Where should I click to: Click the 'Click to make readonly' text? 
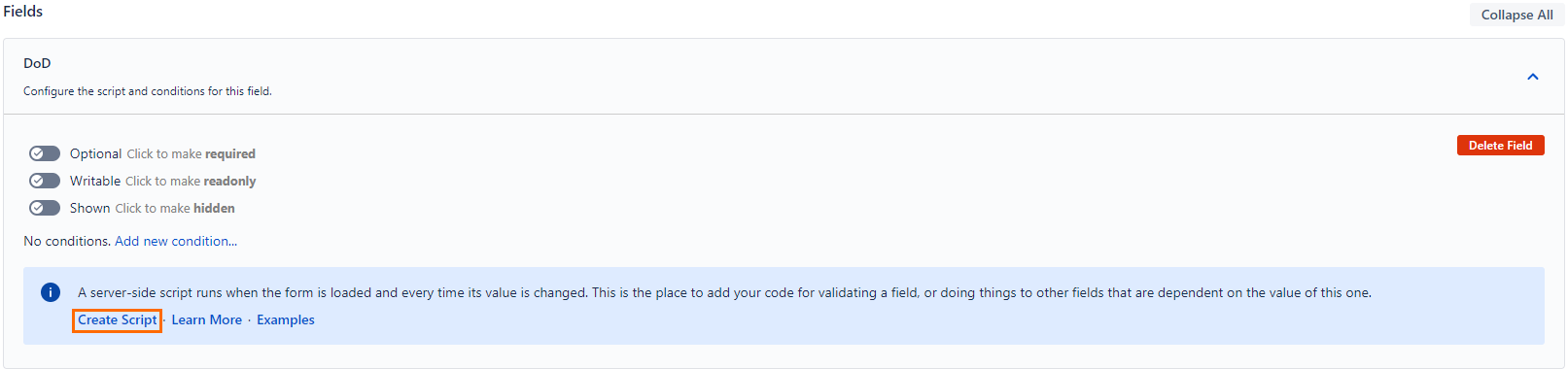click(x=191, y=181)
